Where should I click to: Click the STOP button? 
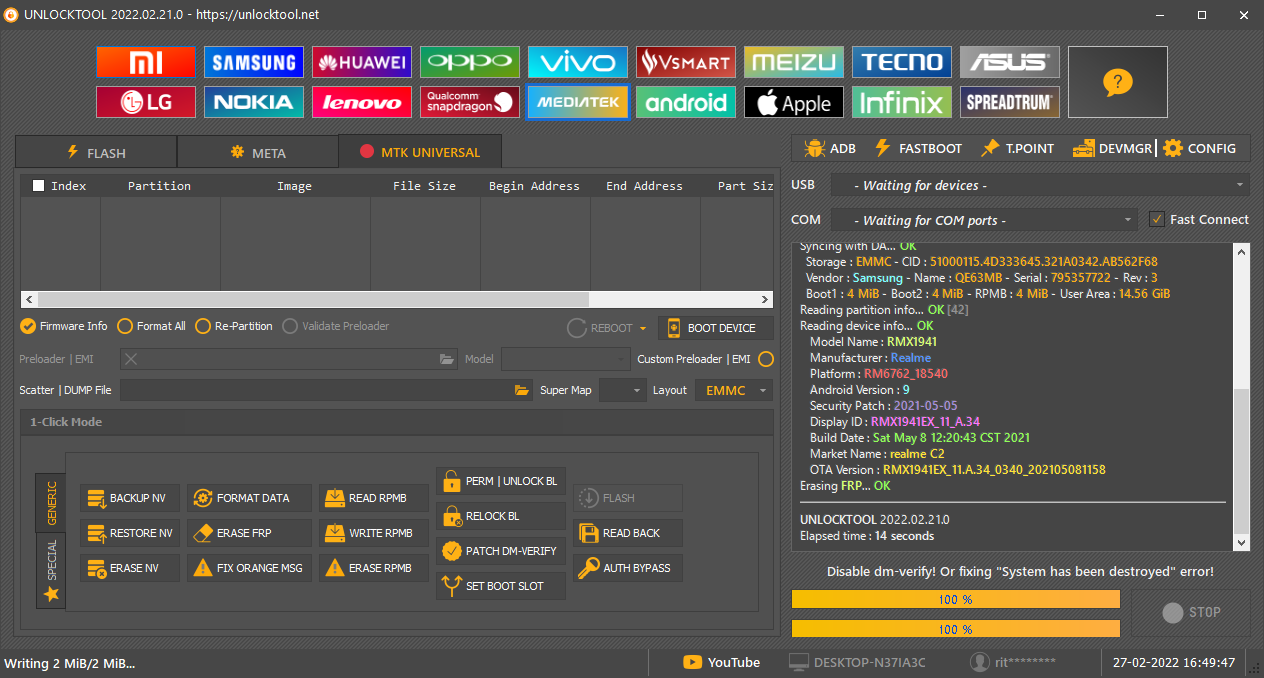coord(1191,613)
